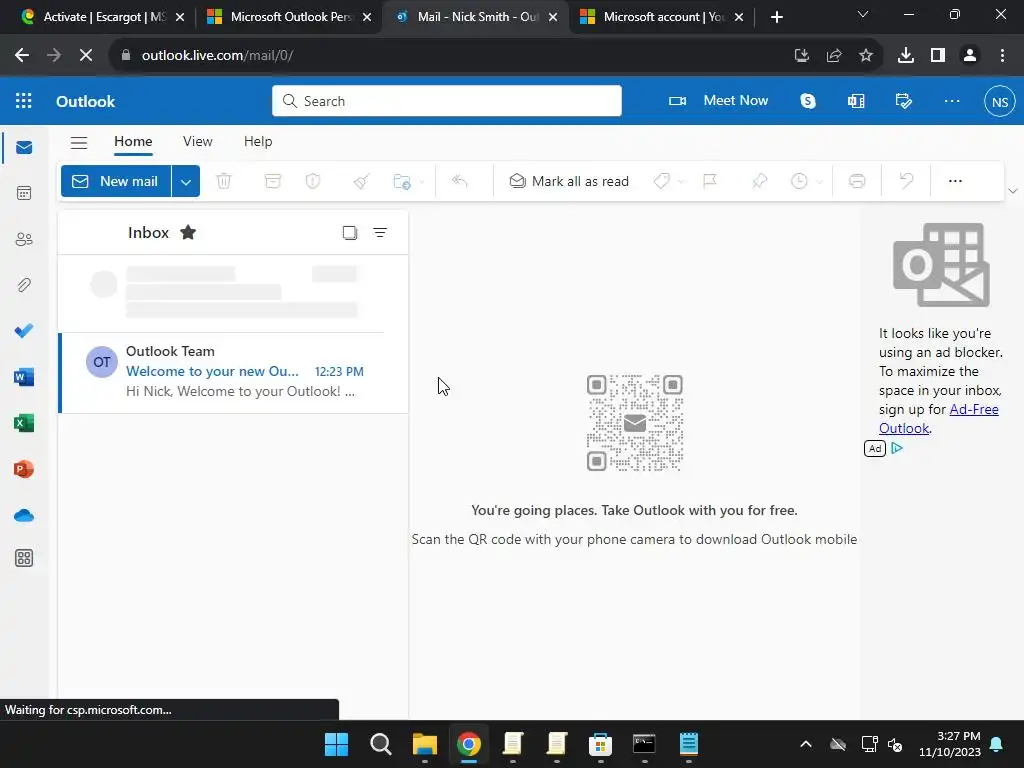Click the Chrome address bar URL

[x=217, y=56]
